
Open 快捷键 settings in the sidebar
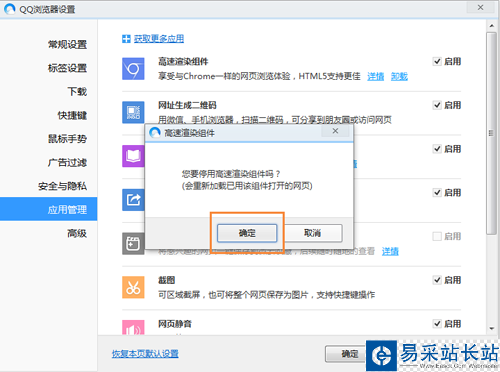[72, 115]
